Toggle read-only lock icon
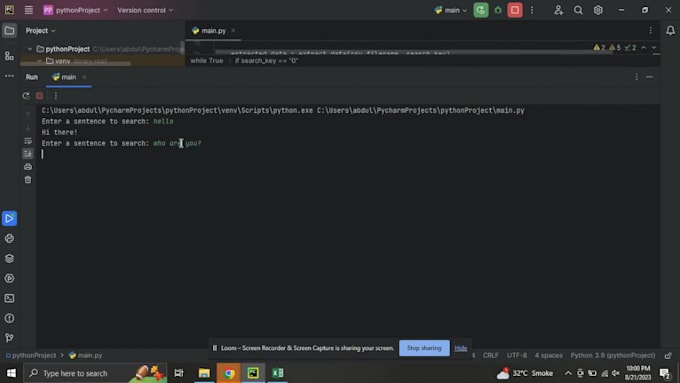 click(x=668, y=355)
